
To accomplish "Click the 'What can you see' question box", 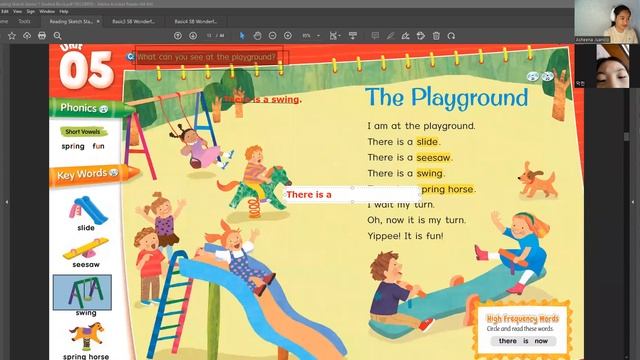I will click(211, 57).
